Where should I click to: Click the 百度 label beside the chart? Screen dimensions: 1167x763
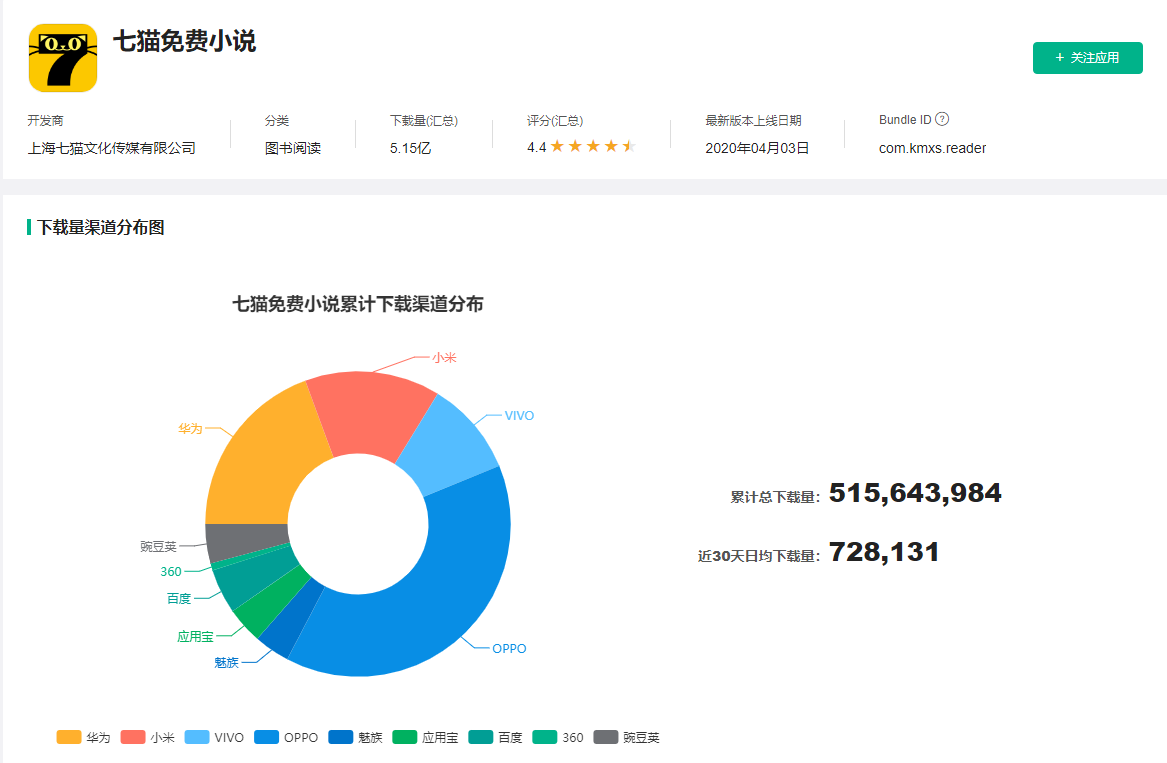click(x=179, y=598)
